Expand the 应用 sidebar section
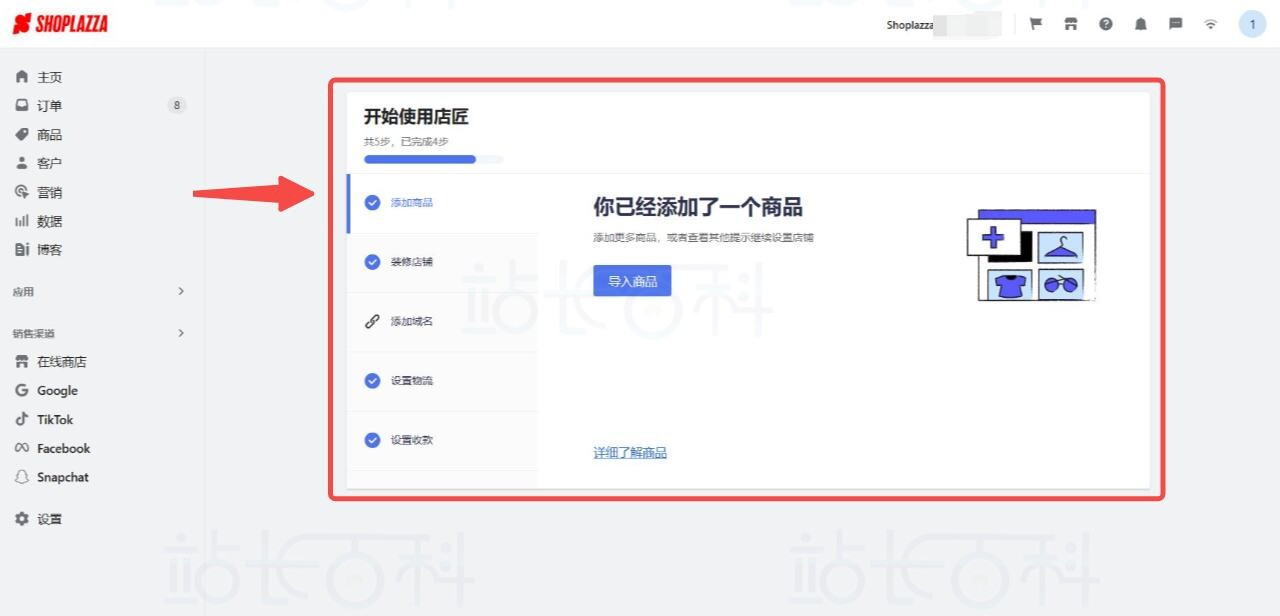 [x=181, y=291]
